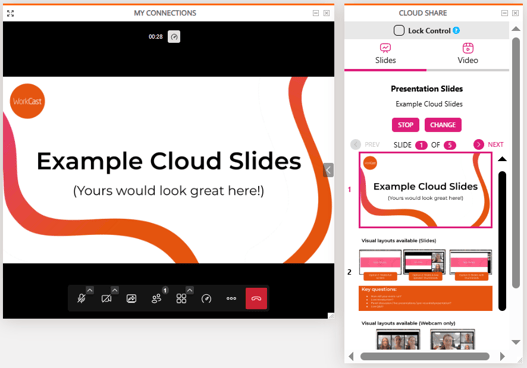The height and width of the screenshot is (368, 527).
Task: Minimize the Cloud Share panel
Action: click(504, 13)
